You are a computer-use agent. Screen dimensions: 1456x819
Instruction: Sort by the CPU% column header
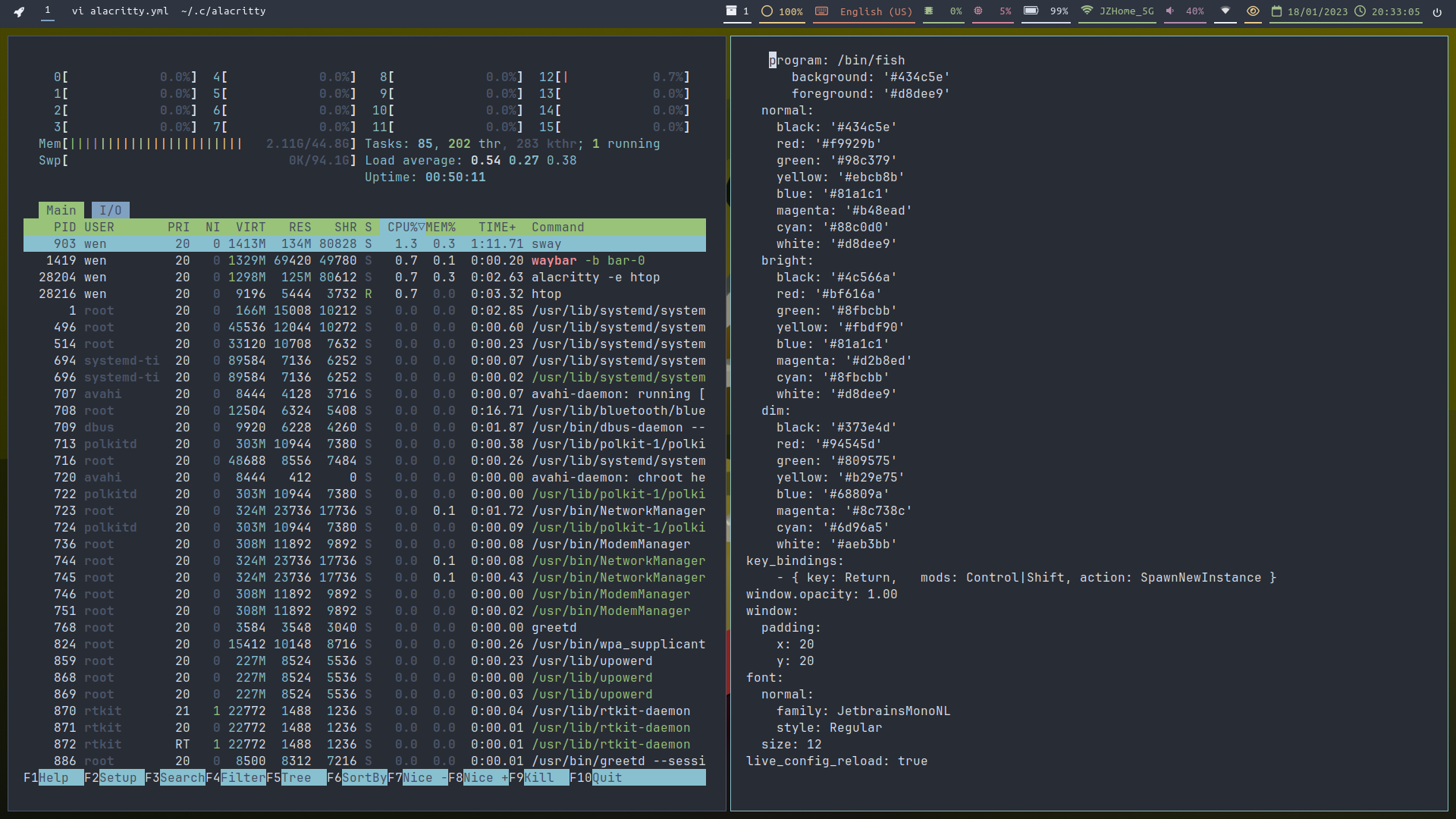click(403, 227)
